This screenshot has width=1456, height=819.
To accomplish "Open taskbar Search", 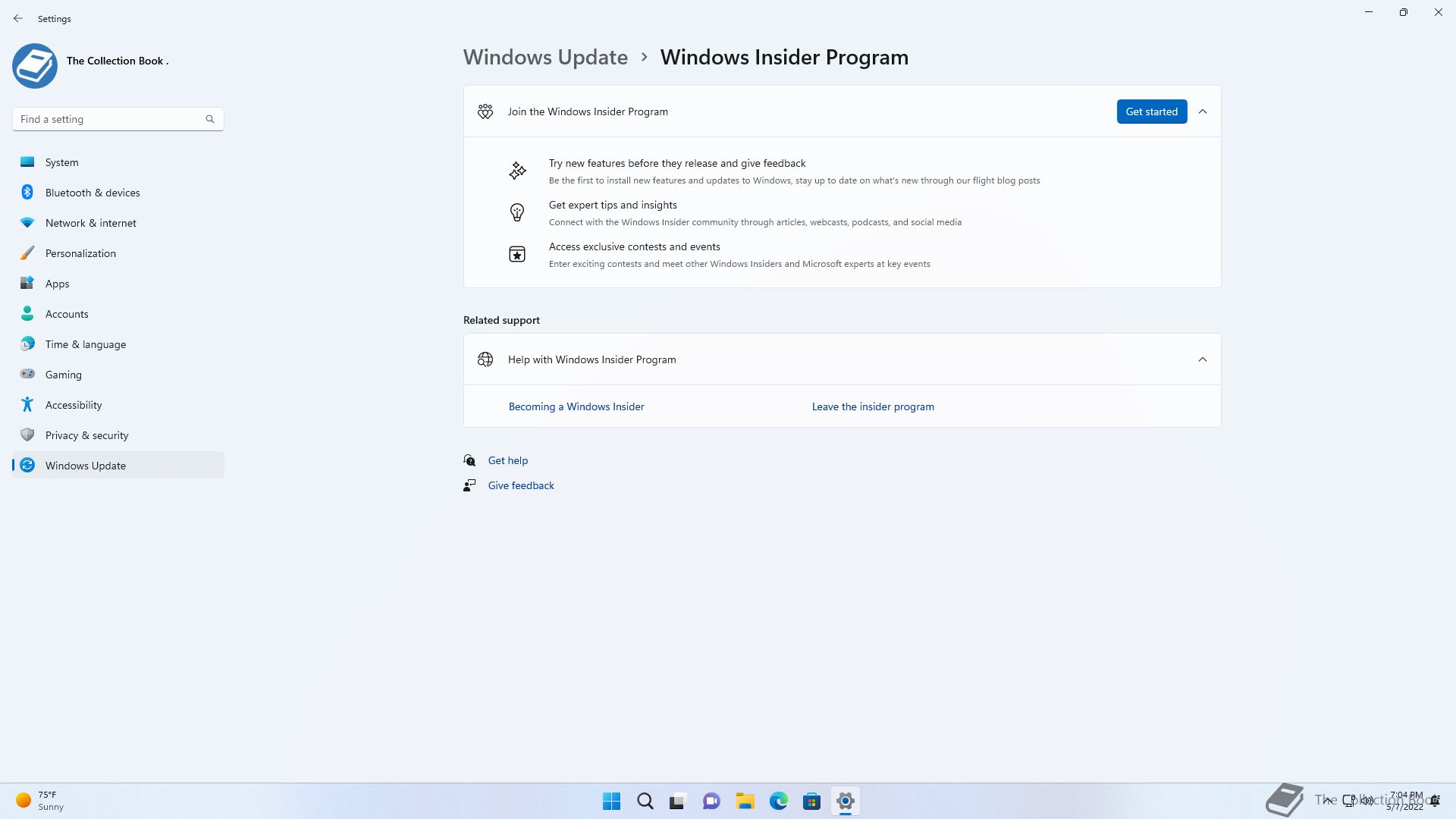I will [x=645, y=801].
